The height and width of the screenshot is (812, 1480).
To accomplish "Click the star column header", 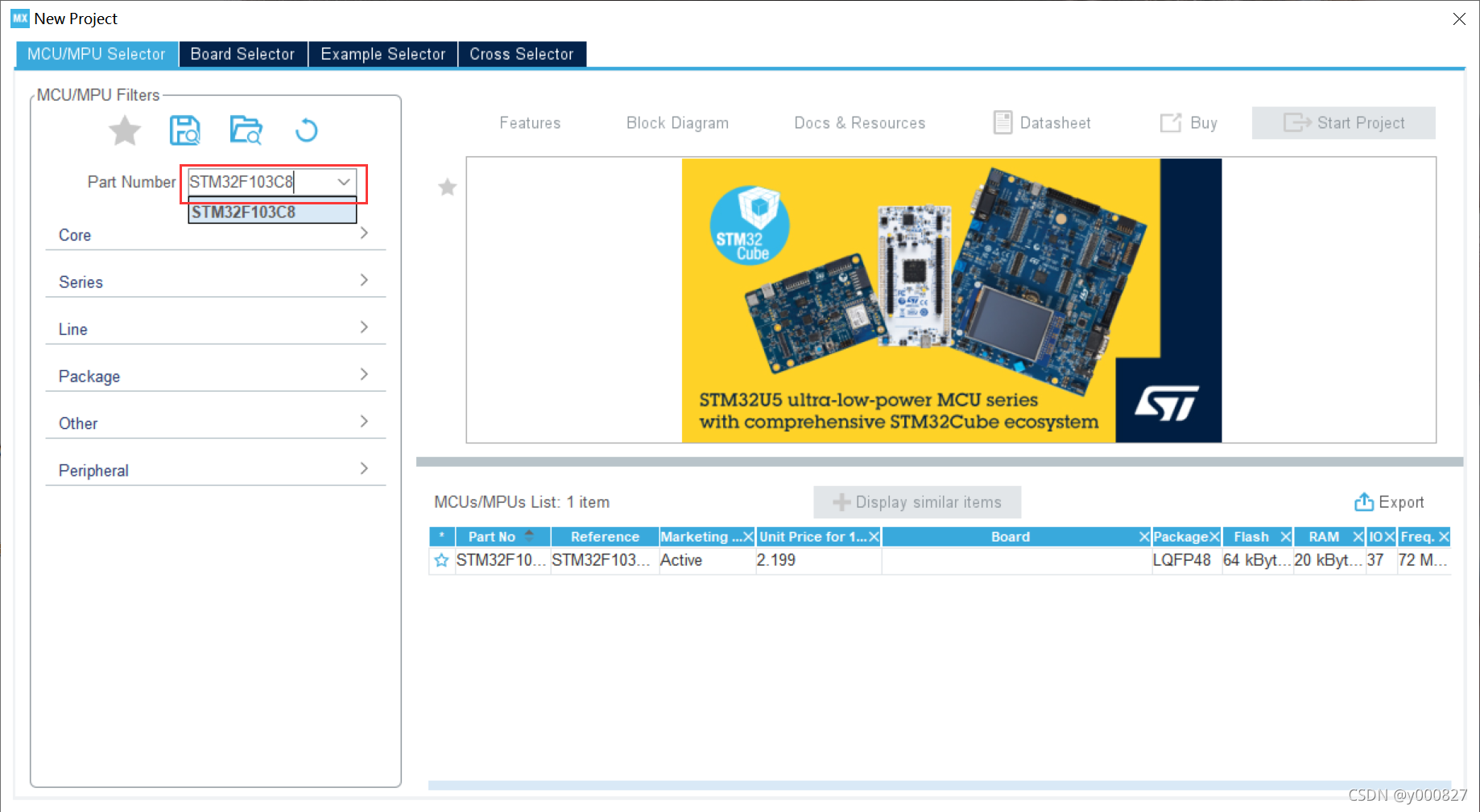I will (442, 537).
